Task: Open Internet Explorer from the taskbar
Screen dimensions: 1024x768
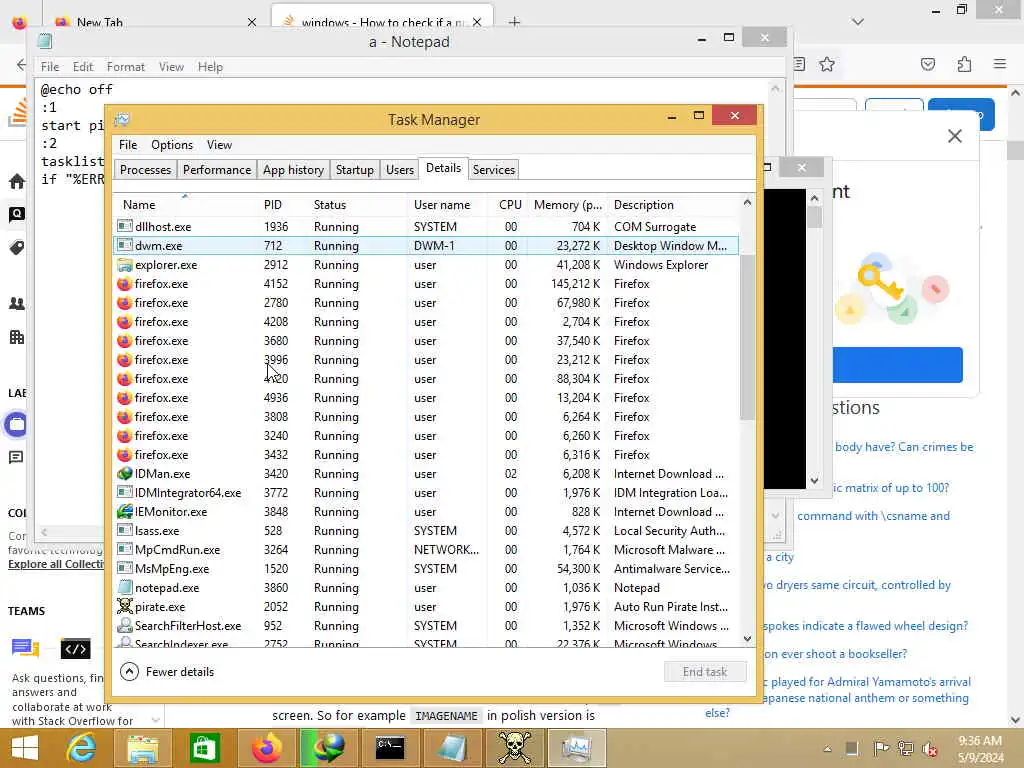Action: click(x=81, y=748)
